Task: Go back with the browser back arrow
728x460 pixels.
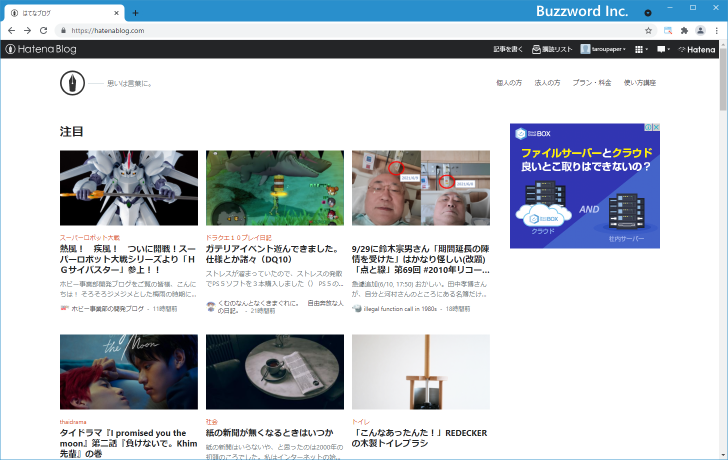Action: [x=12, y=31]
